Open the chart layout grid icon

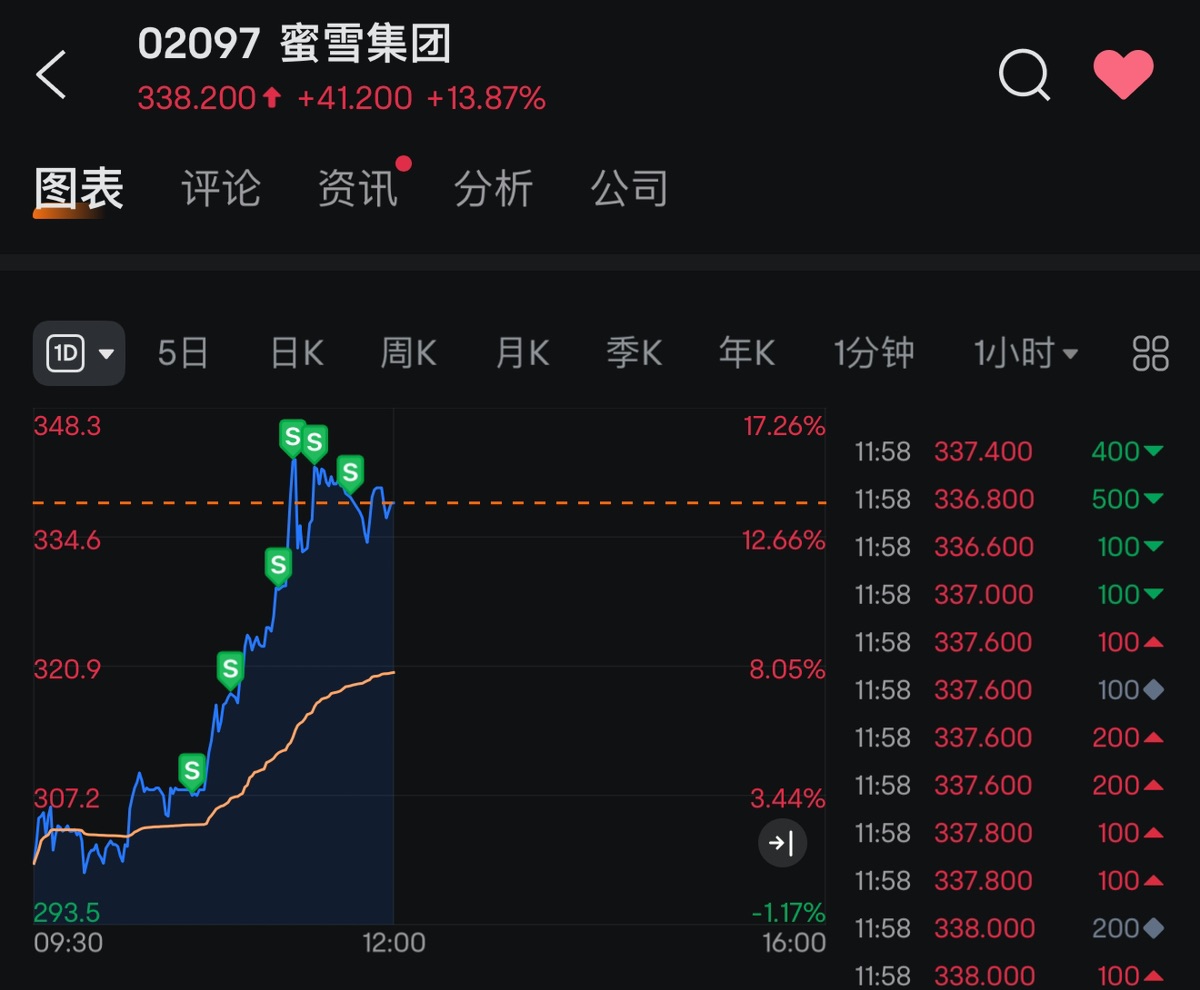1150,353
